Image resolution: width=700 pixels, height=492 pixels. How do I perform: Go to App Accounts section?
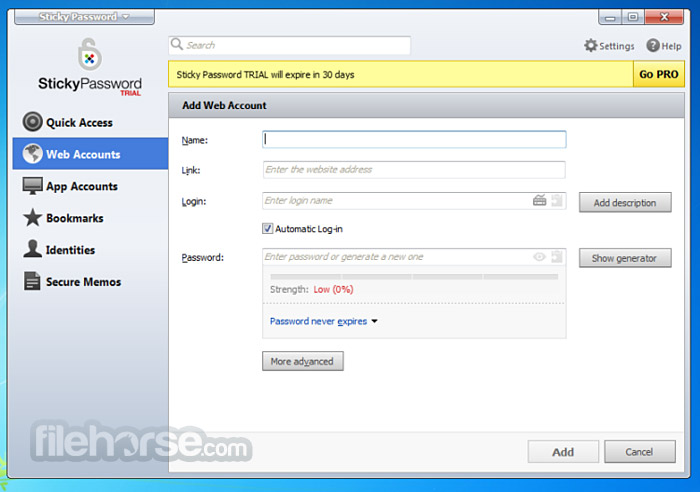pos(91,186)
